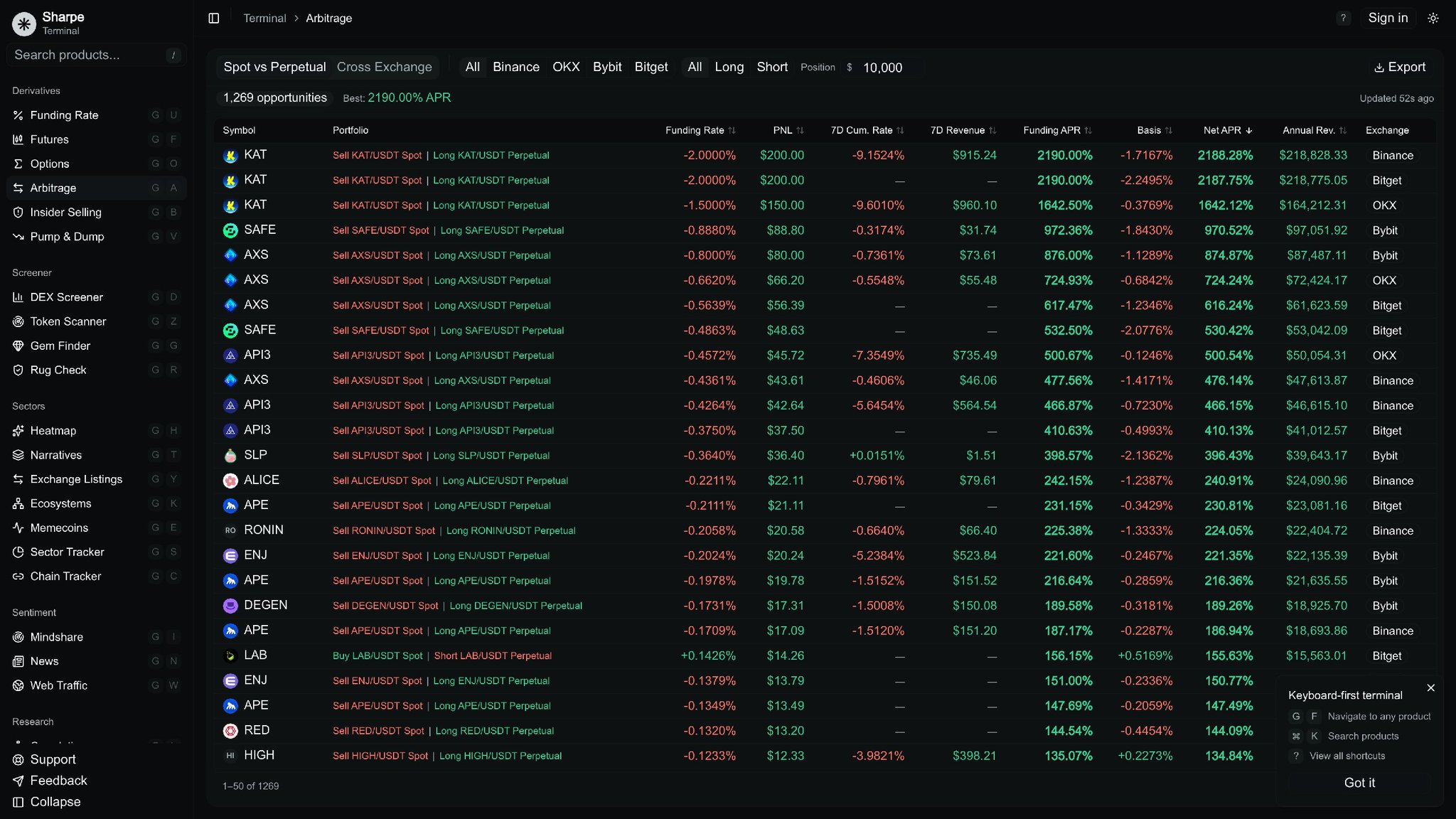Go to the Rug Check screener
This screenshot has width=1456, height=819.
click(x=58, y=370)
